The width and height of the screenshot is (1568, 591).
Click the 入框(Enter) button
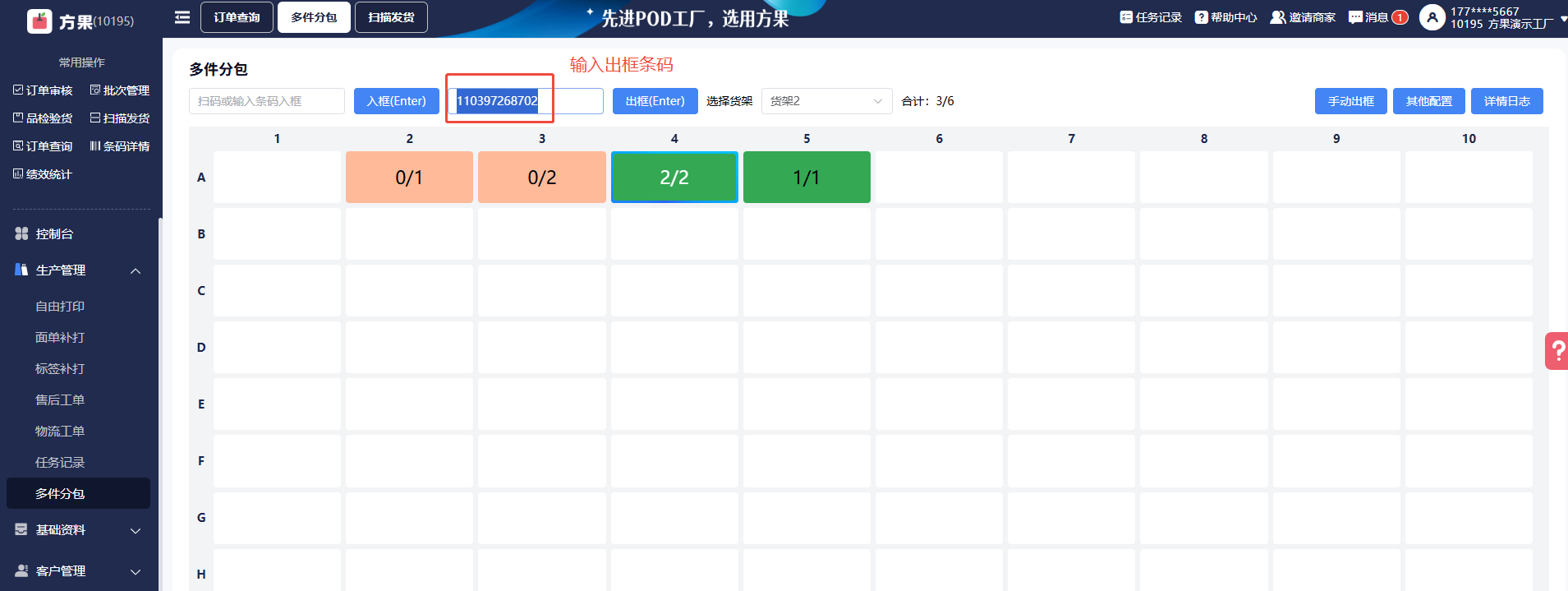(397, 101)
